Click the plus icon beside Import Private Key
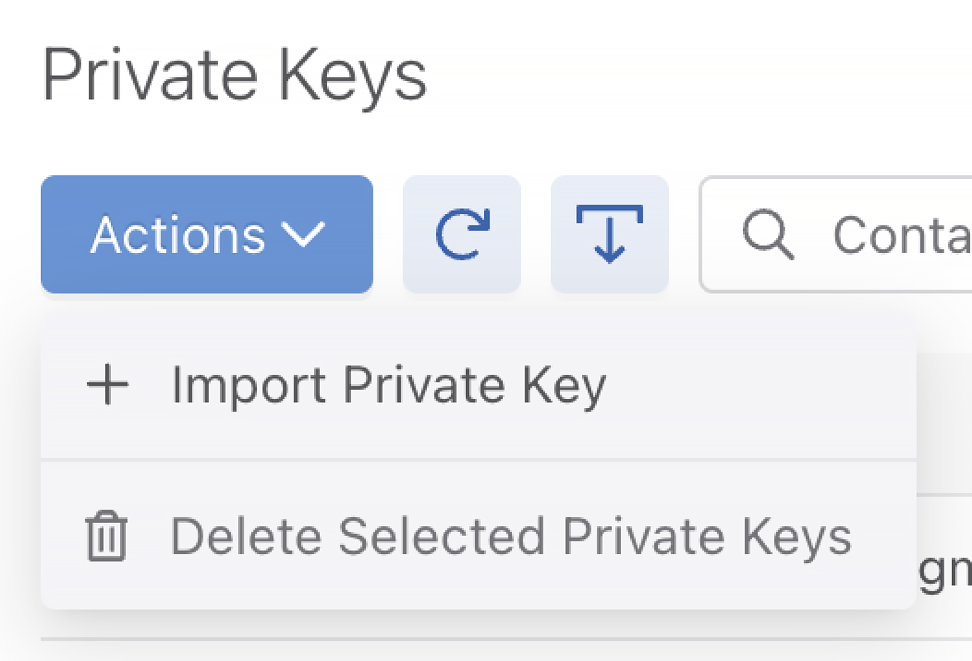Viewport: 972px width, 661px height. pyautogui.click(x=108, y=386)
